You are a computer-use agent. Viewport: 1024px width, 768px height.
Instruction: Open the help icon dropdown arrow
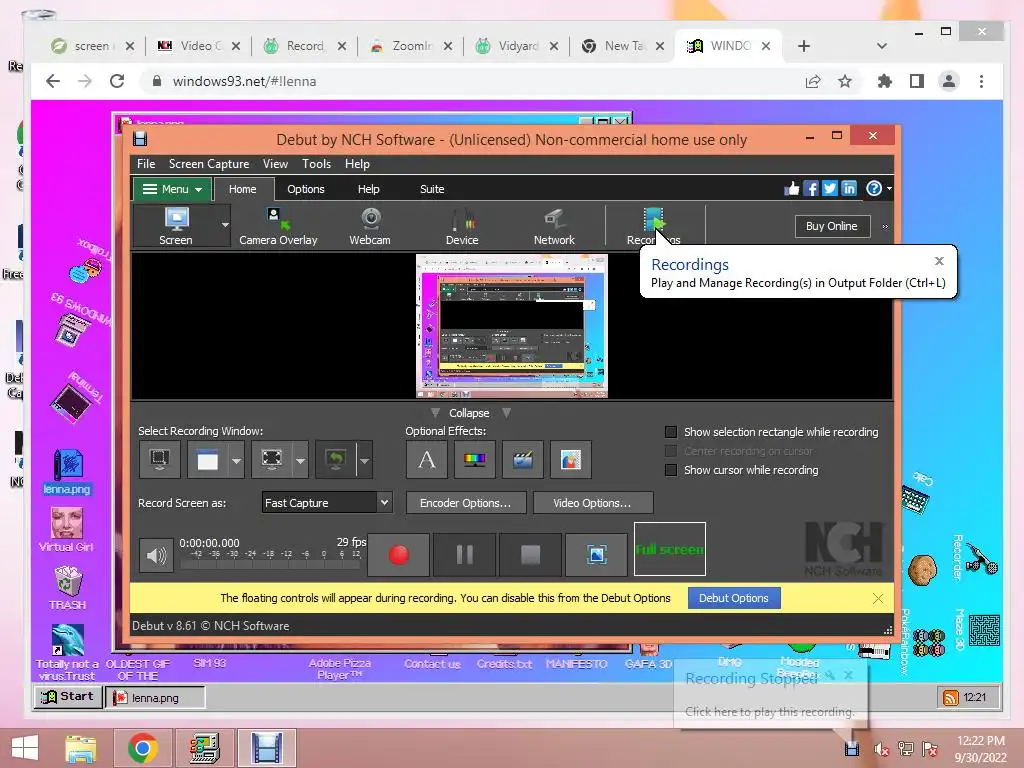point(889,189)
